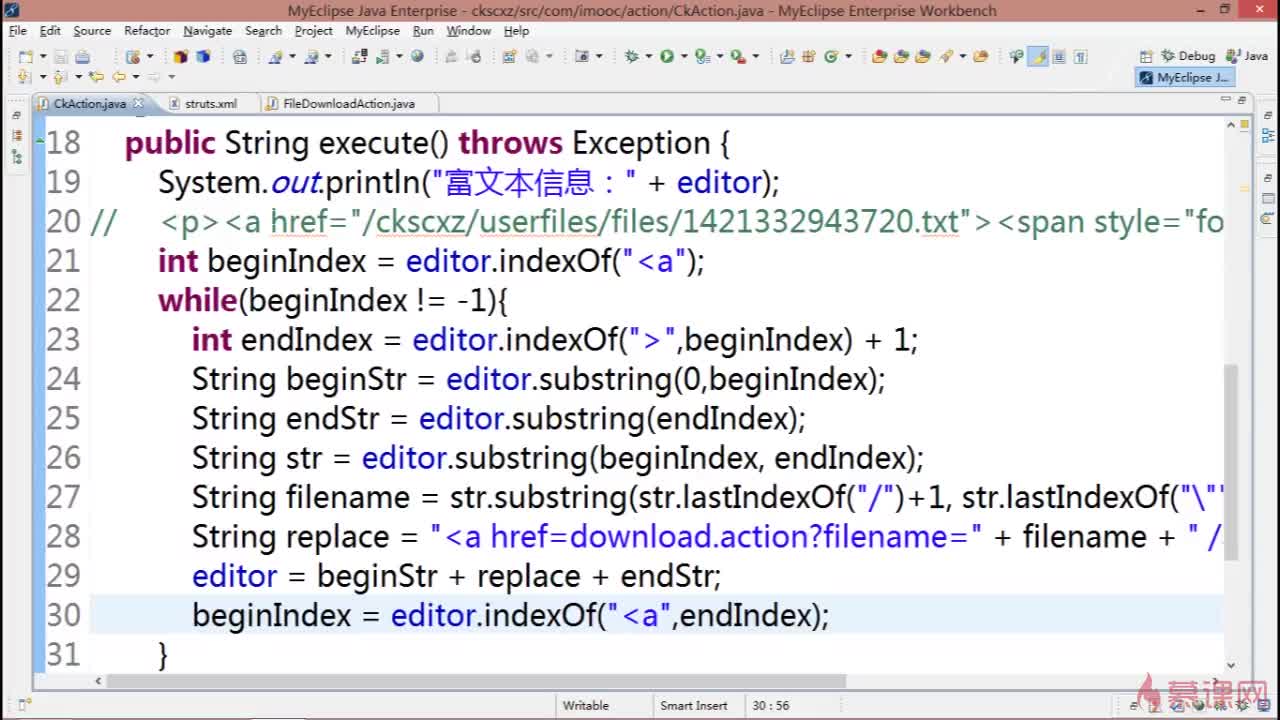Open the New Java Class dropdown arrow
Screen dimensions: 1280x720
click(x=849, y=56)
